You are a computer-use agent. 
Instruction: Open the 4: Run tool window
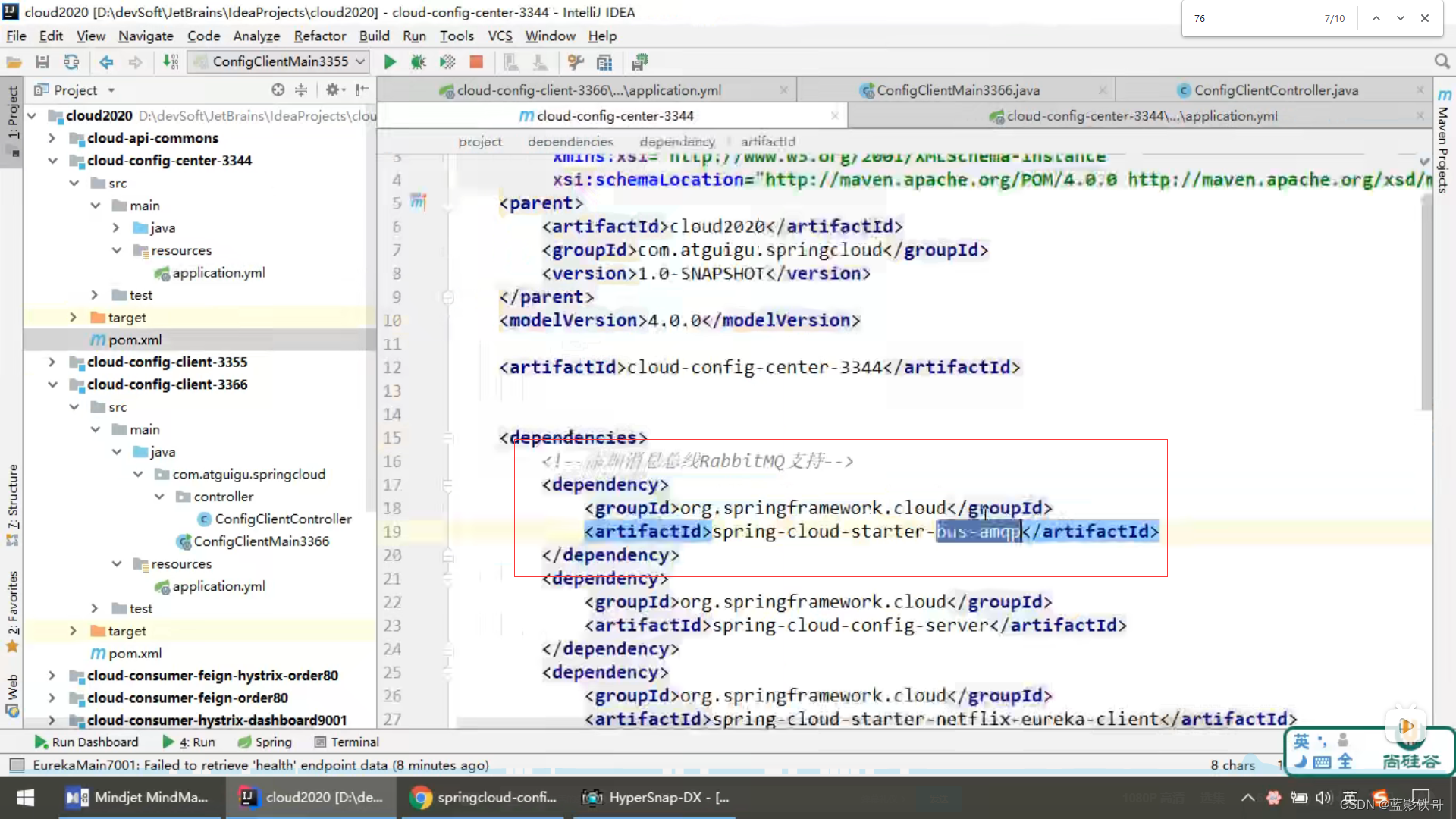189,742
